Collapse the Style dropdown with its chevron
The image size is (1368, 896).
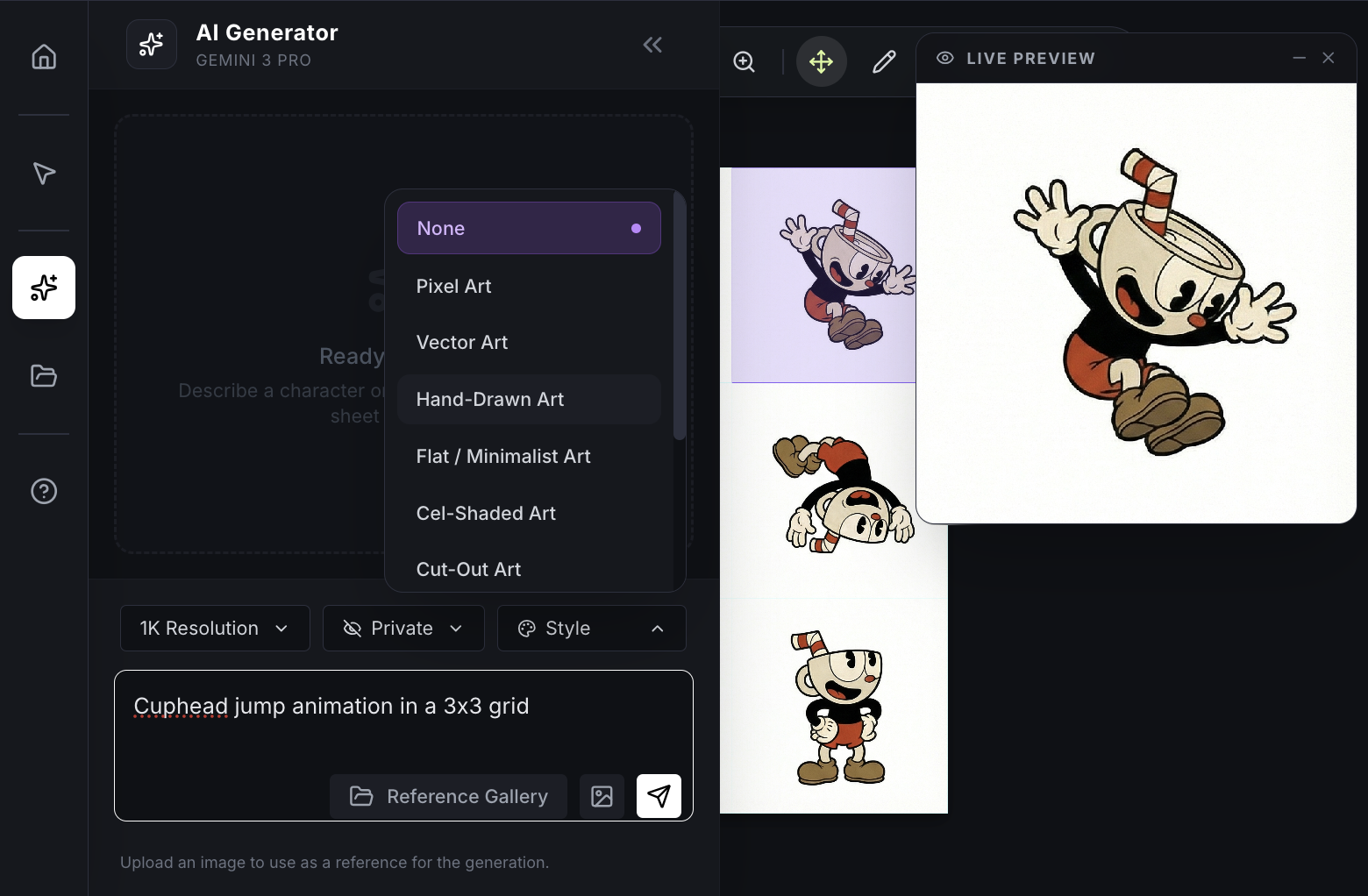[x=658, y=628]
